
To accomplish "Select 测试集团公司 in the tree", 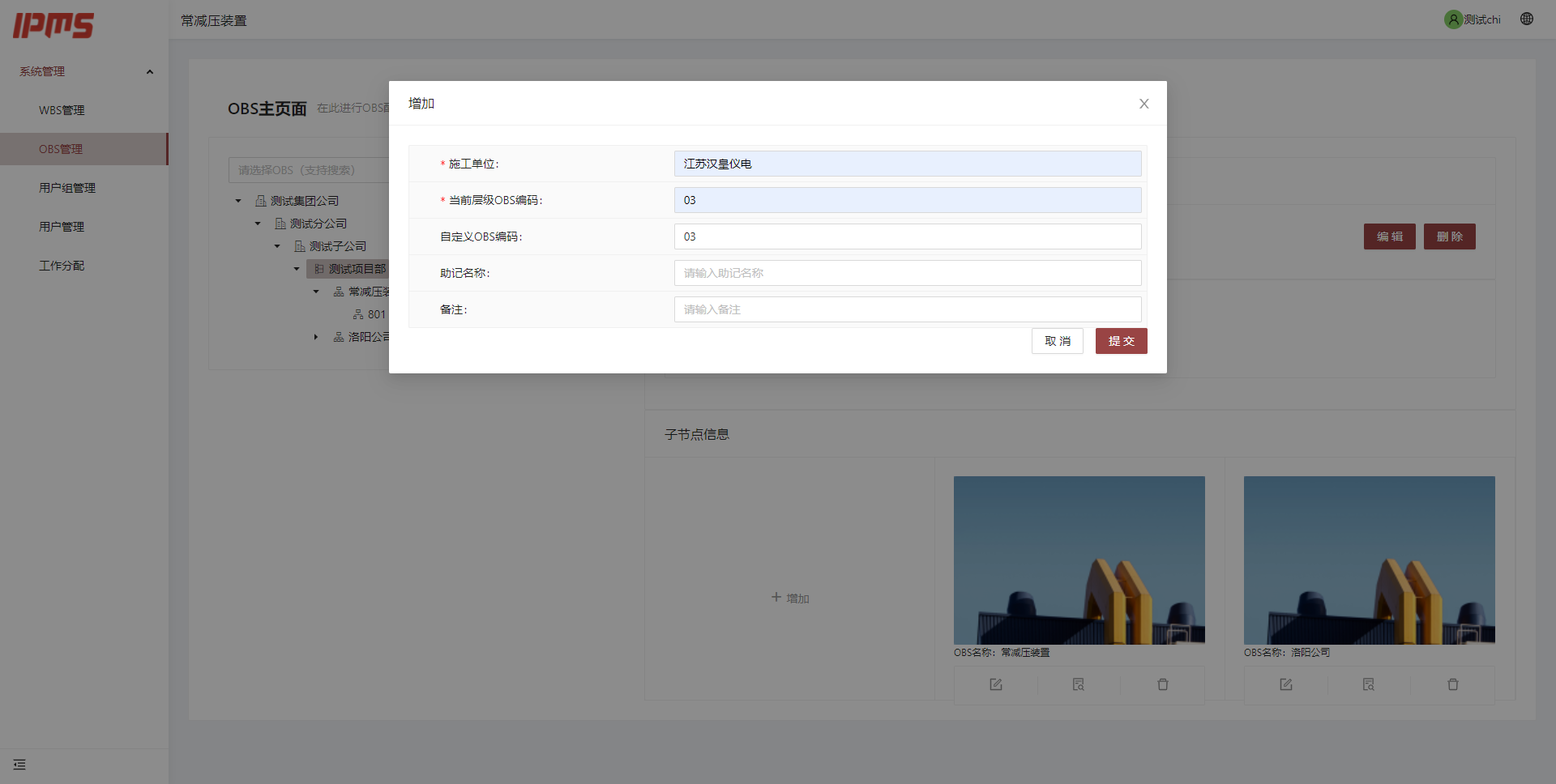I will pos(305,201).
